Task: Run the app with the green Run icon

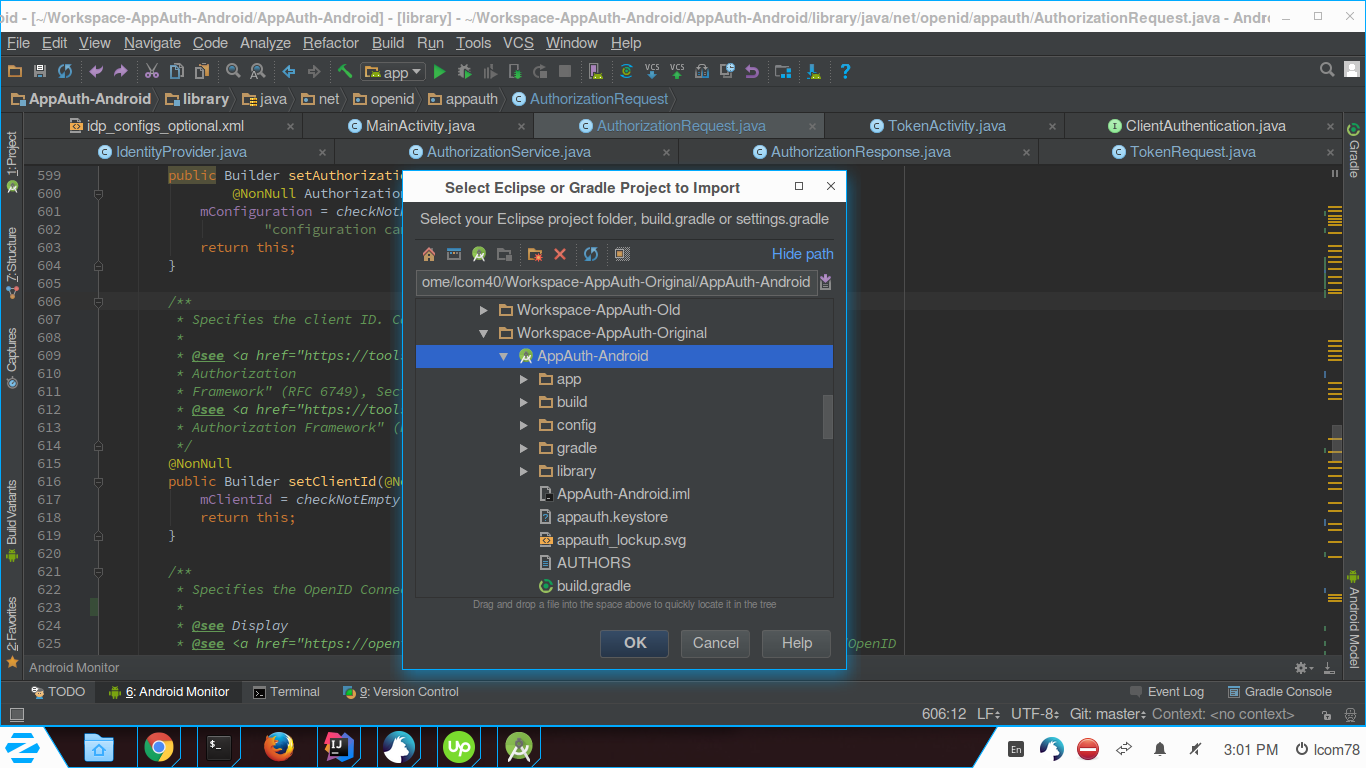Action: 440,71
